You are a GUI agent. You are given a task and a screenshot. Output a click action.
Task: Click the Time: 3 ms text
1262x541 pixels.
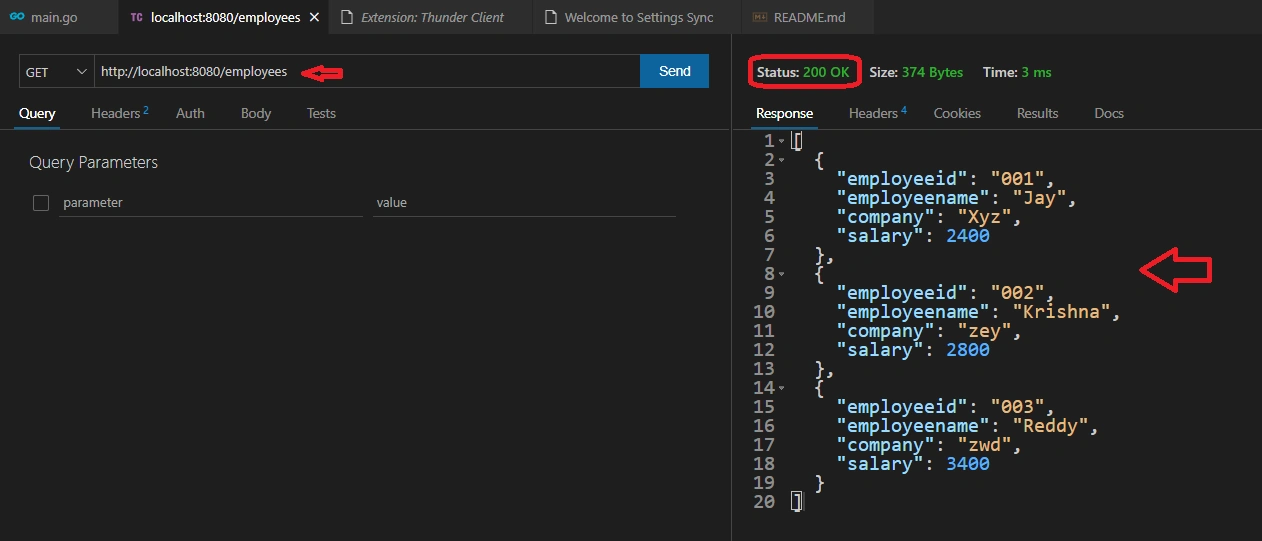(1017, 72)
